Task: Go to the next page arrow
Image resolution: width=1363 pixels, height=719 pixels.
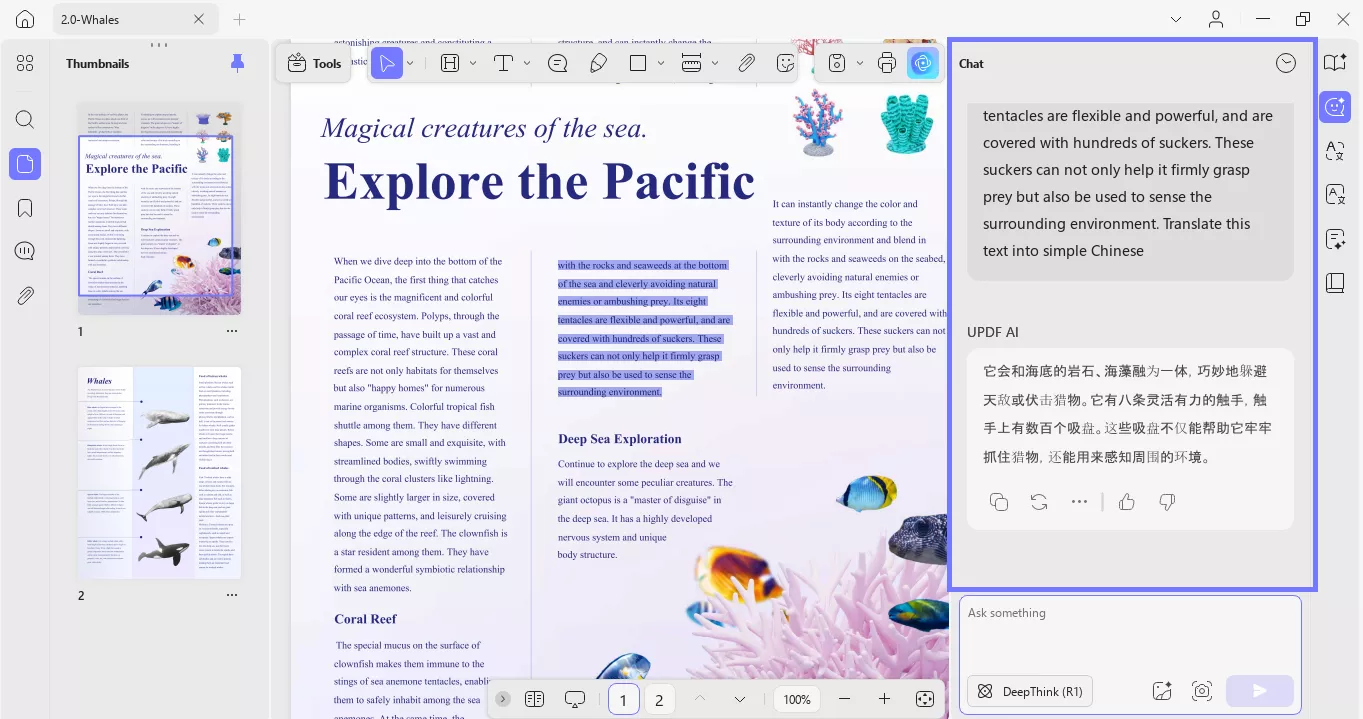Action: (x=740, y=699)
